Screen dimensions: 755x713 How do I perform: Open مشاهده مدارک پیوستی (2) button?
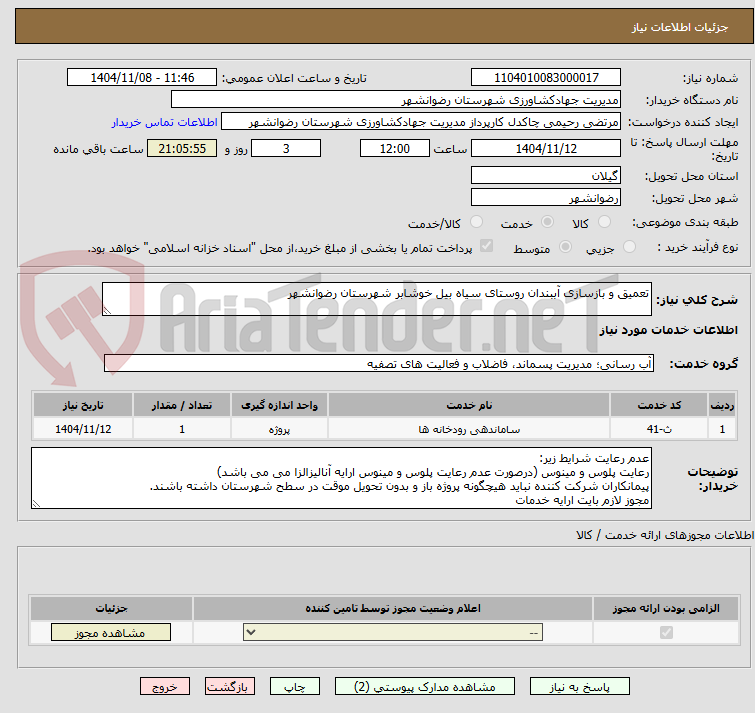[425, 687]
